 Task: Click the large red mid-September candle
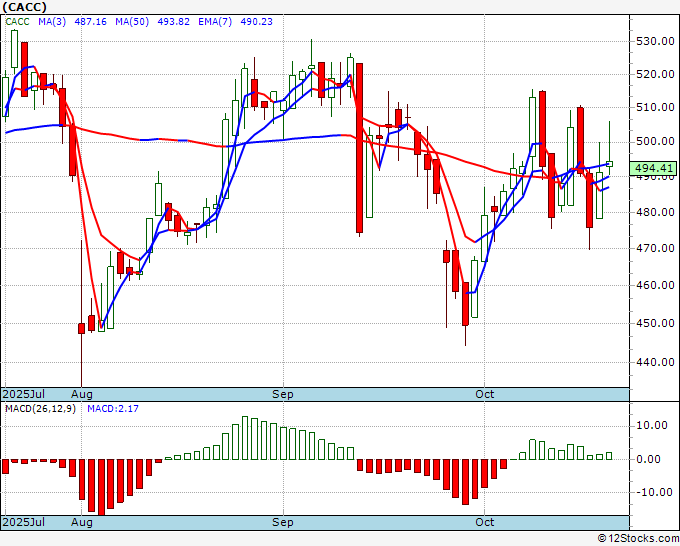pos(360,148)
